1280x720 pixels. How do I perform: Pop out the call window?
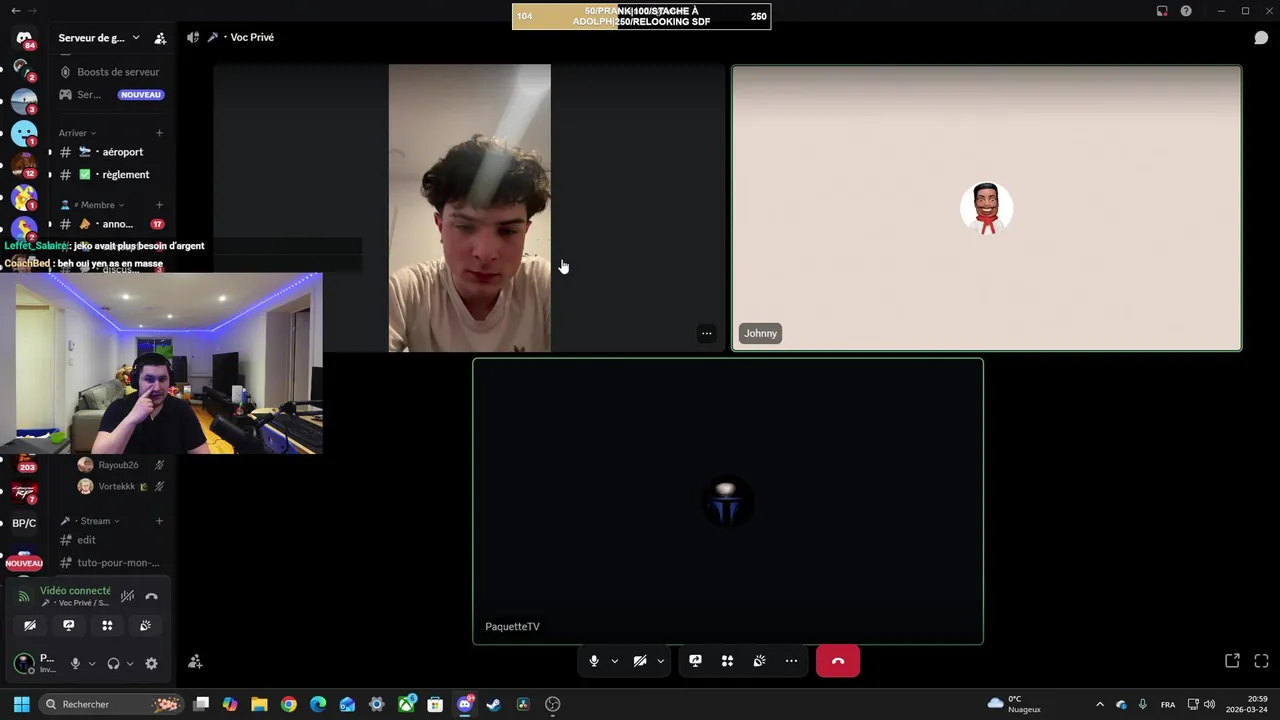pyautogui.click(x=1232, y=661)
